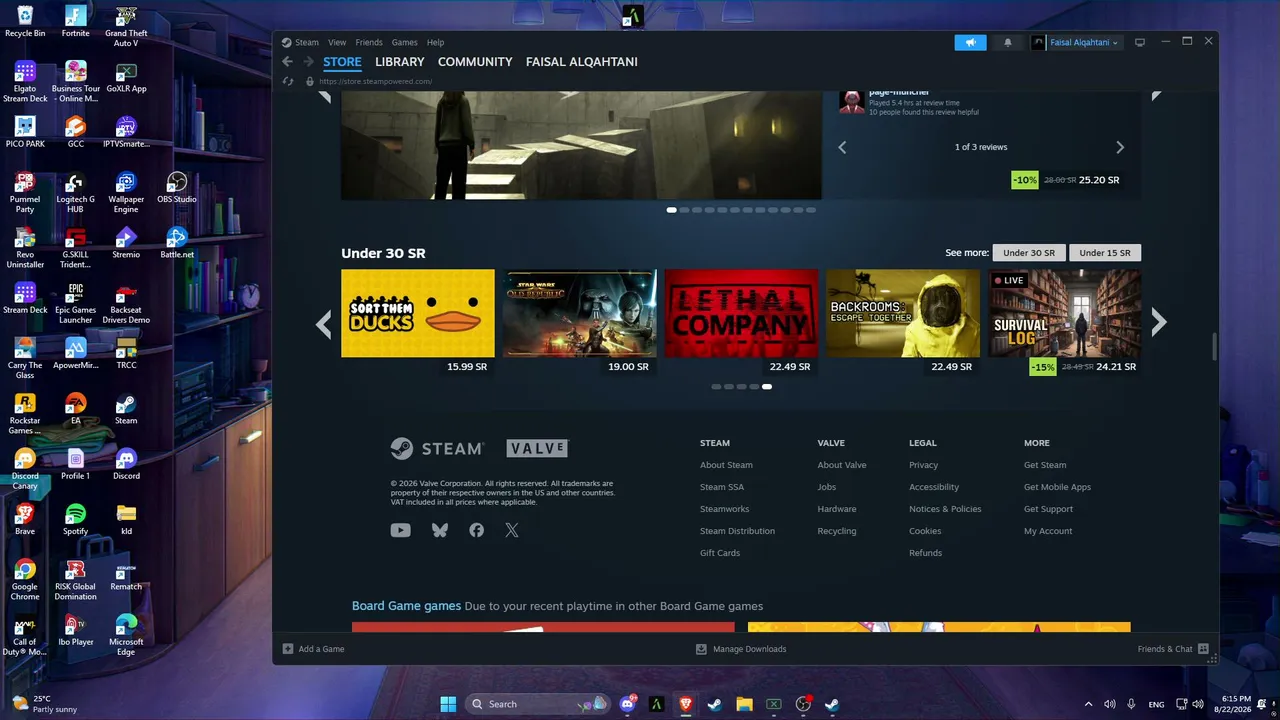This screenshot has height=720, width=1280.
Task: Open the Games menu
Action: pyautogui.click(x=405, y=42)
